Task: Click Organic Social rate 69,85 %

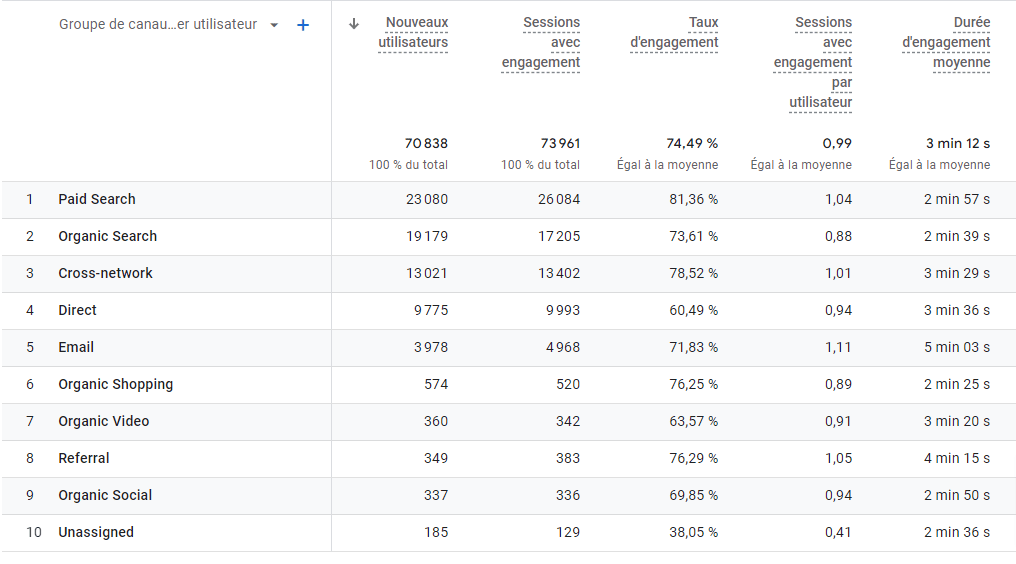Action: [x=694, y=495]
